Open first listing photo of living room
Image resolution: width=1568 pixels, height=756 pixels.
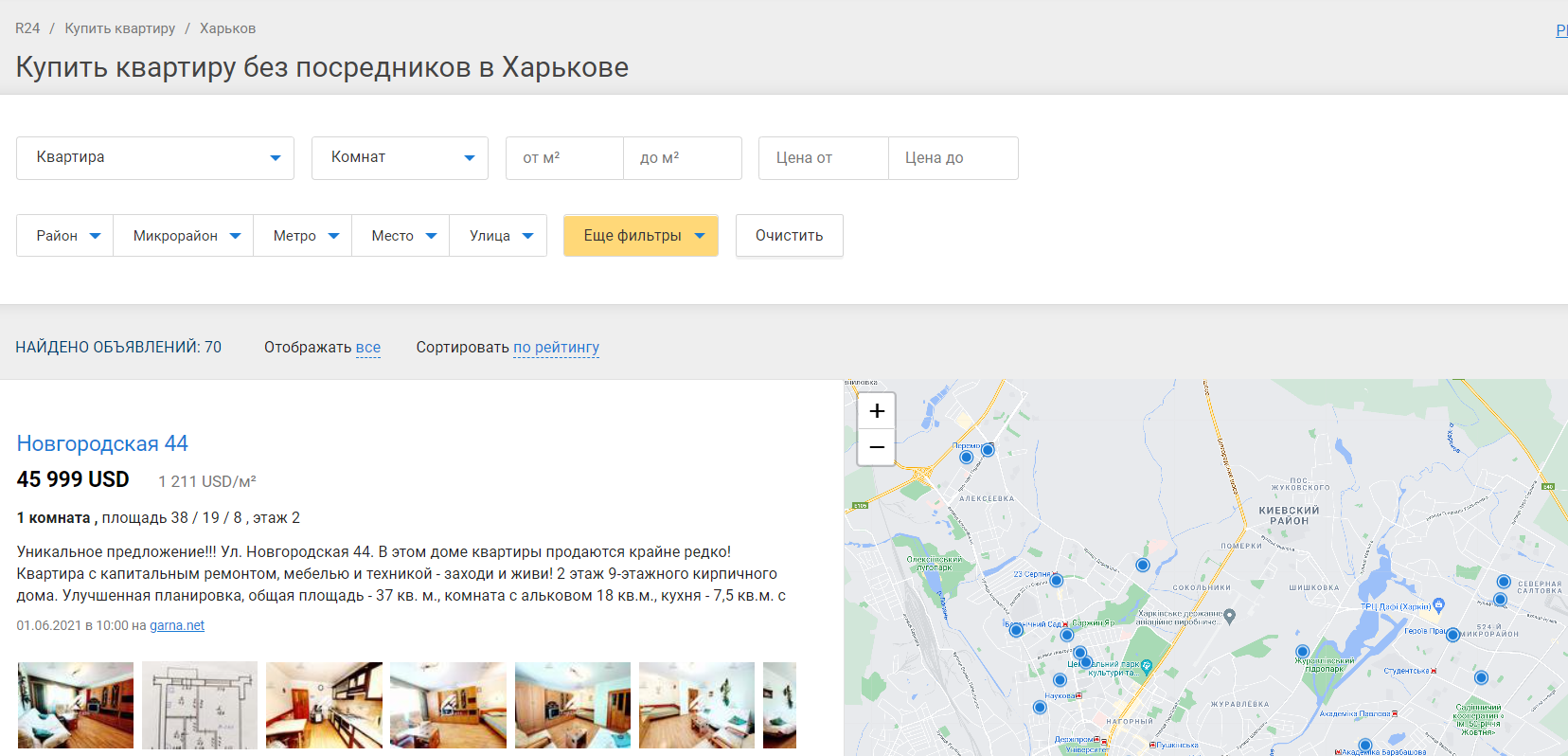pos(76,706)
